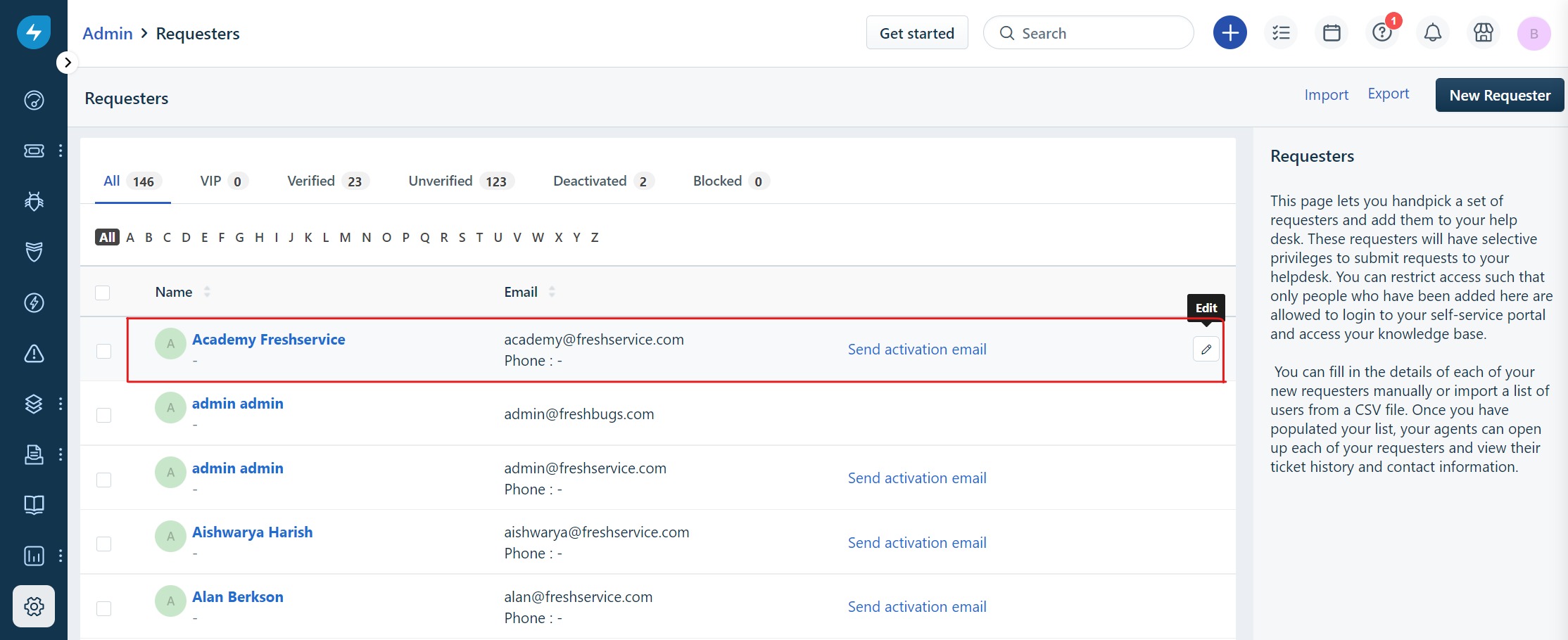Open the Purchase orders stamp icon
The height and width of the screenshot is (640, 1568).
pos(34,454)
